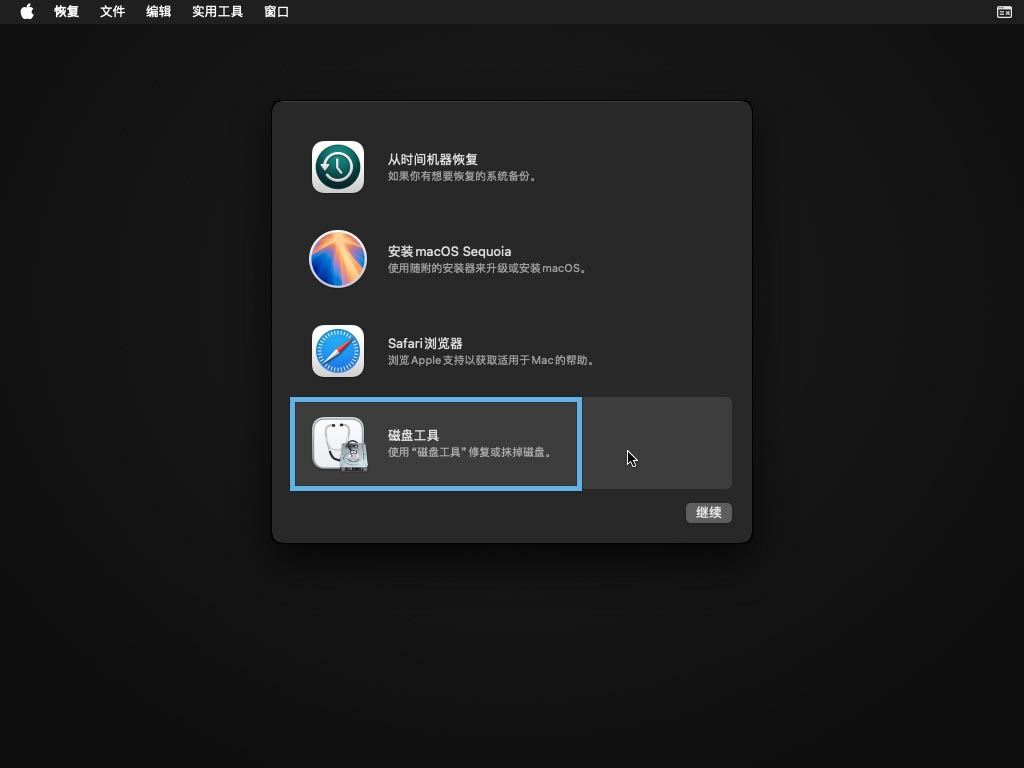Open the 恢复 menu

click(x=66, y=12)
